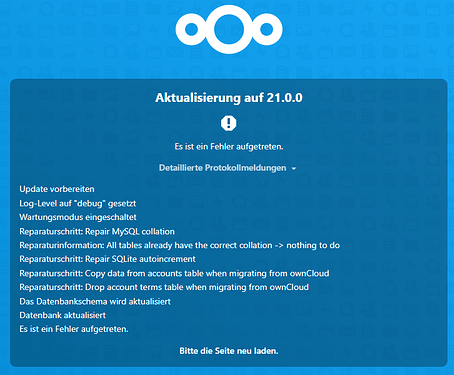Image resolution: width=454 pixels, height=375 pixels.
Task: Click the Aktualisierung auf 21.0.0 heading
Action: 229,98
